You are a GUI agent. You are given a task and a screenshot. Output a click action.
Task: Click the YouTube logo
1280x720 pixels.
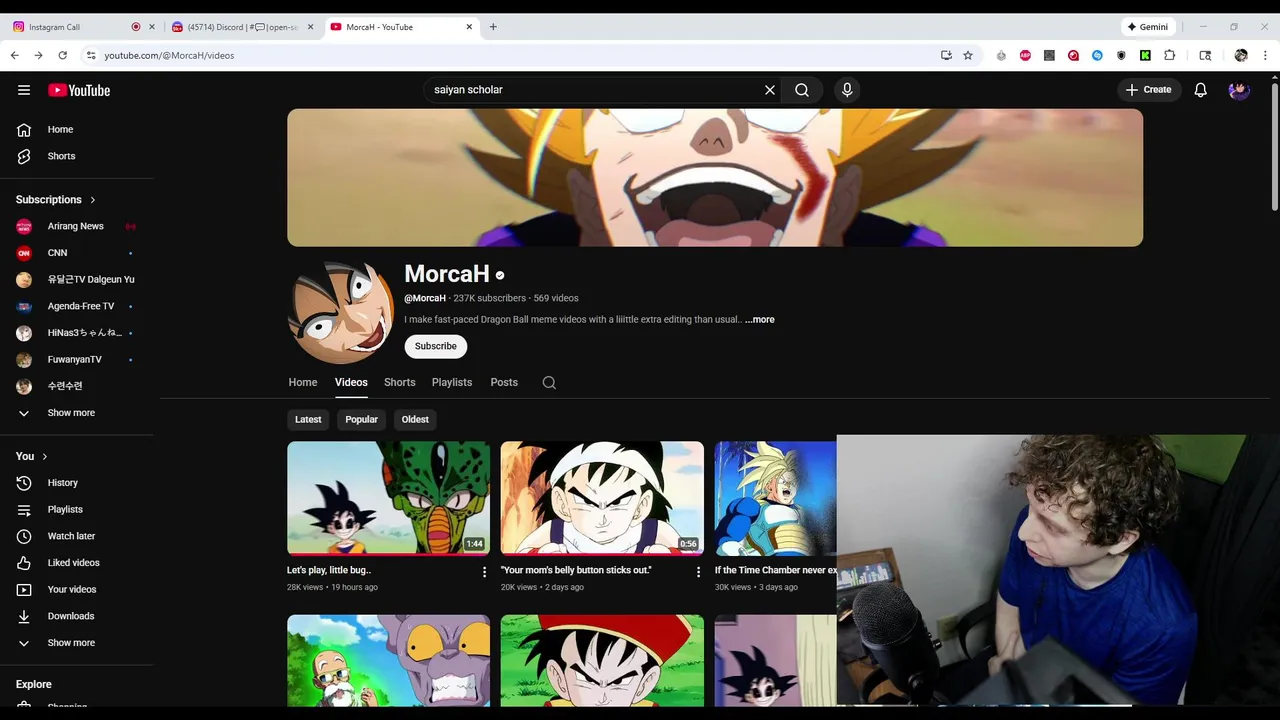[x=79, y=90]
